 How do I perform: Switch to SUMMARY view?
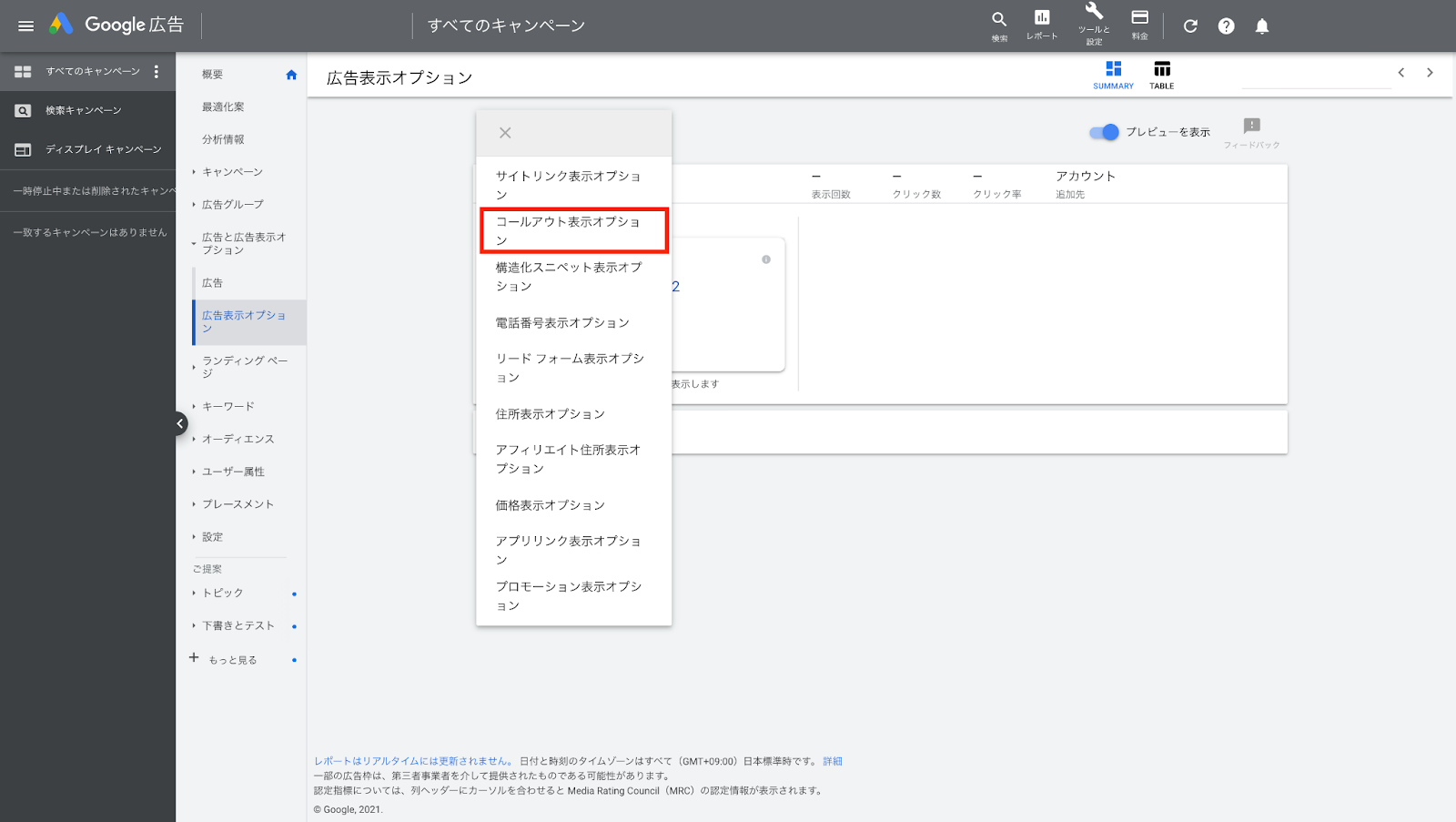click(1113, 76)
